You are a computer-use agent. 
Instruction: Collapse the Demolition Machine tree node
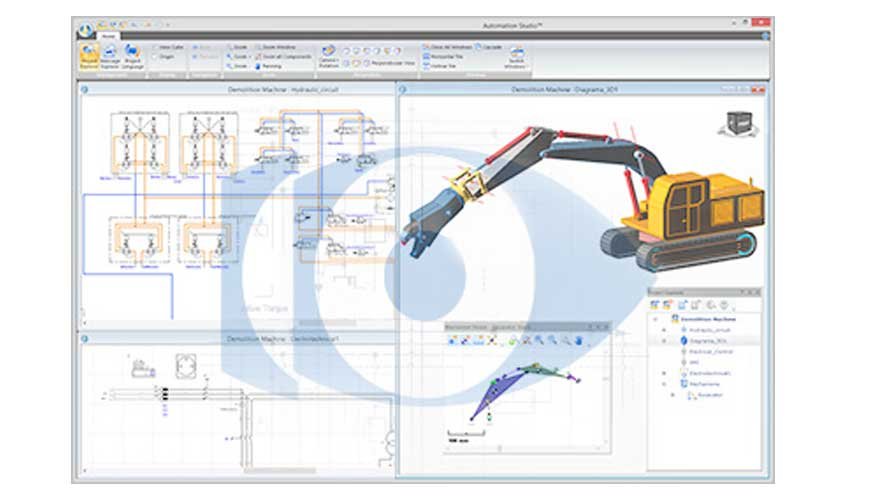pyautogui.click(x=655, y=319)
